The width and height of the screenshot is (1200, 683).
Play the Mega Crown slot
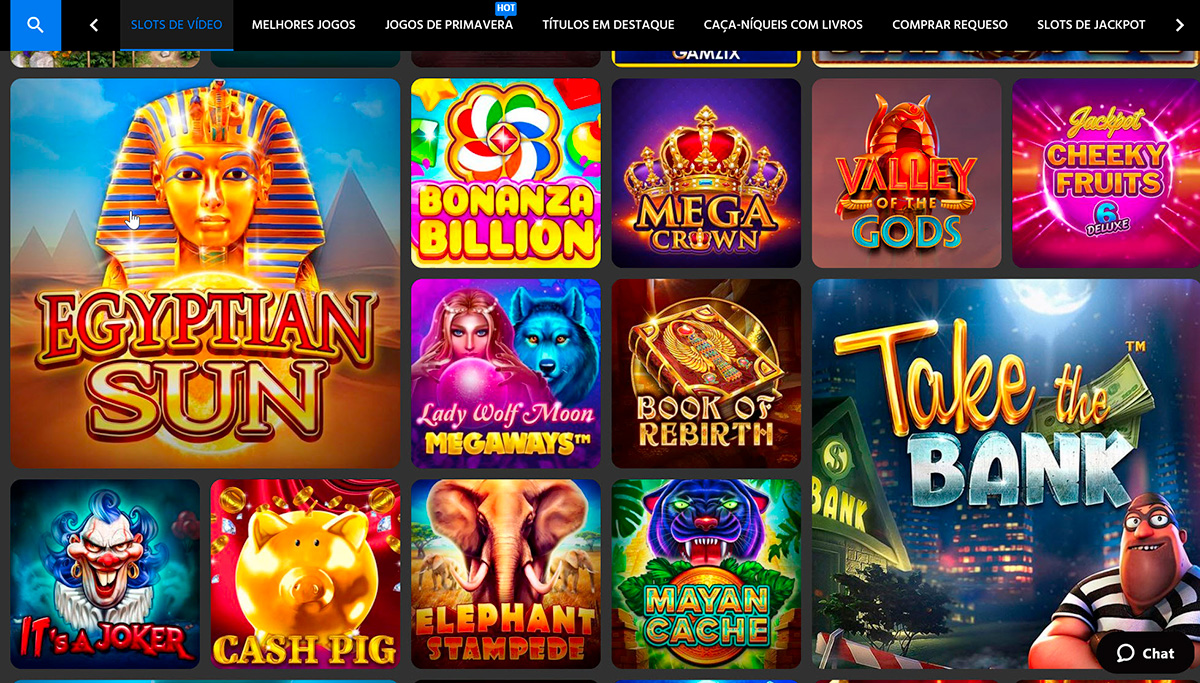[706, 173]
